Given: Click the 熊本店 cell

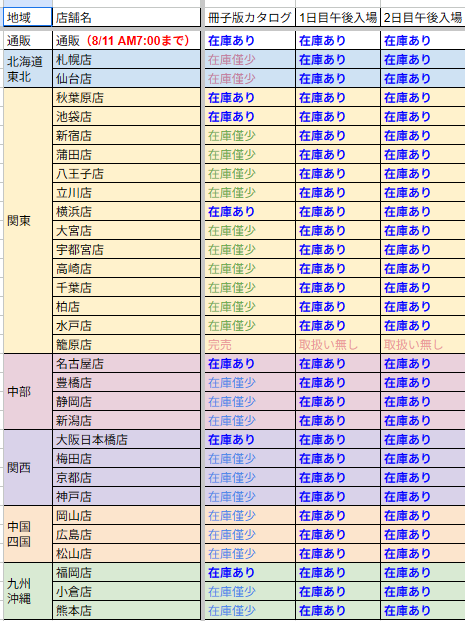Looking at the screenshot, I should coord(126,611).
